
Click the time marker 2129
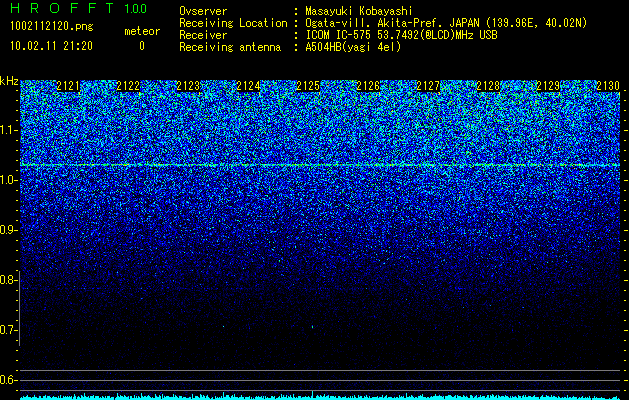[548, 86]
